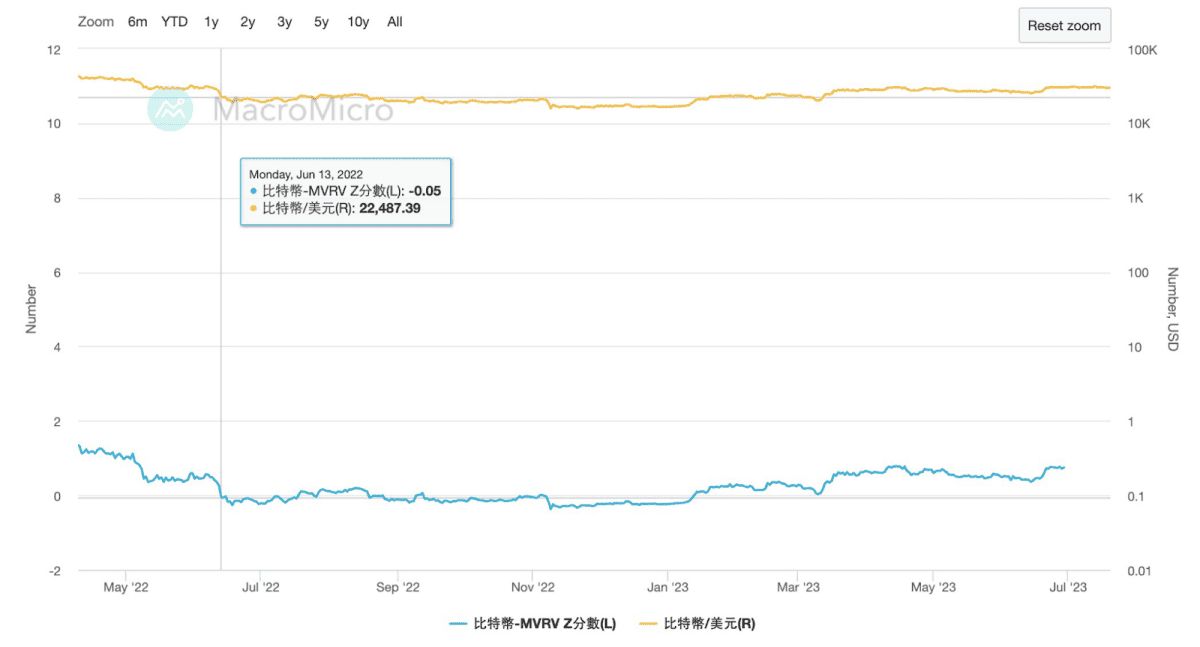Select the 6m zoom range
The width and height of the screenshot is (1200, 647).
pyautogui.click(x=137, y=22)
